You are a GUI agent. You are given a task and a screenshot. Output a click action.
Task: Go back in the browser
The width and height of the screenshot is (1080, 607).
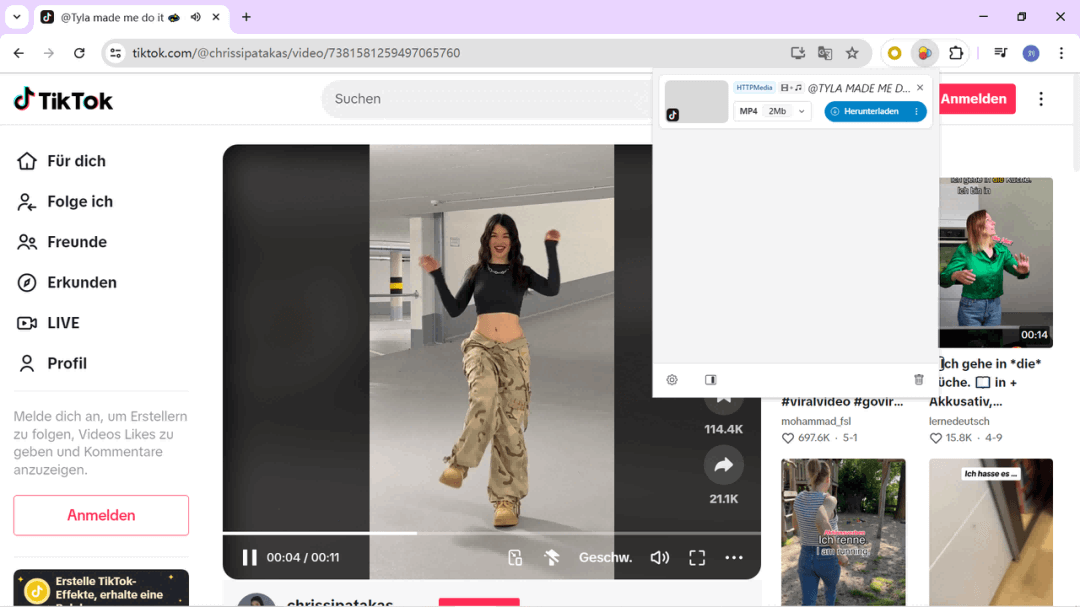pos(19,53)
